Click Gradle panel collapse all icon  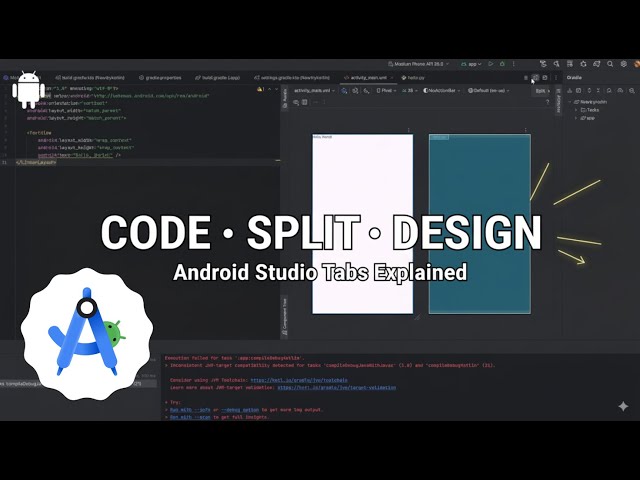click(x=598, y=91)
